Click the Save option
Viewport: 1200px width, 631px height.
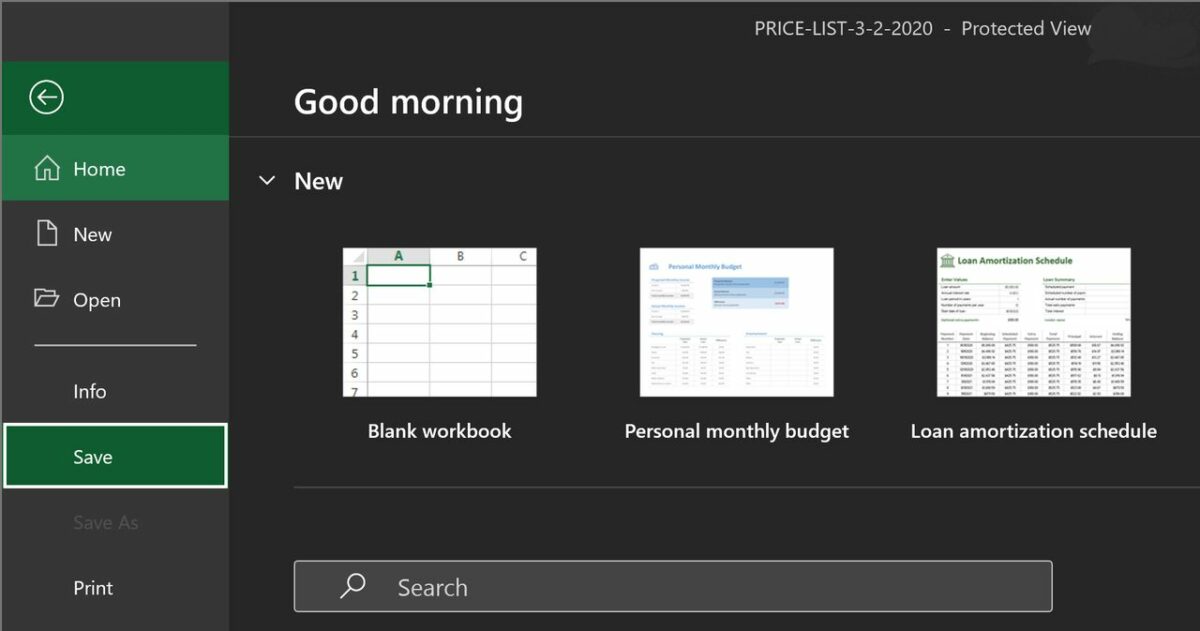(x=92, y=456)
